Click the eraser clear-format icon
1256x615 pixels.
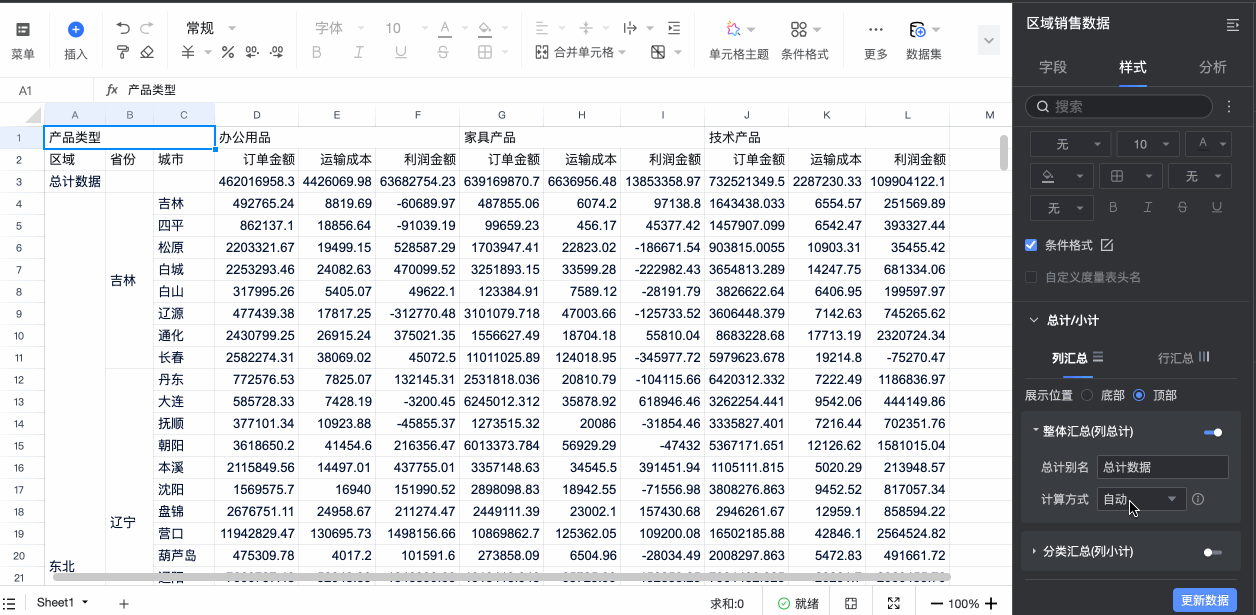click(147, 52)
